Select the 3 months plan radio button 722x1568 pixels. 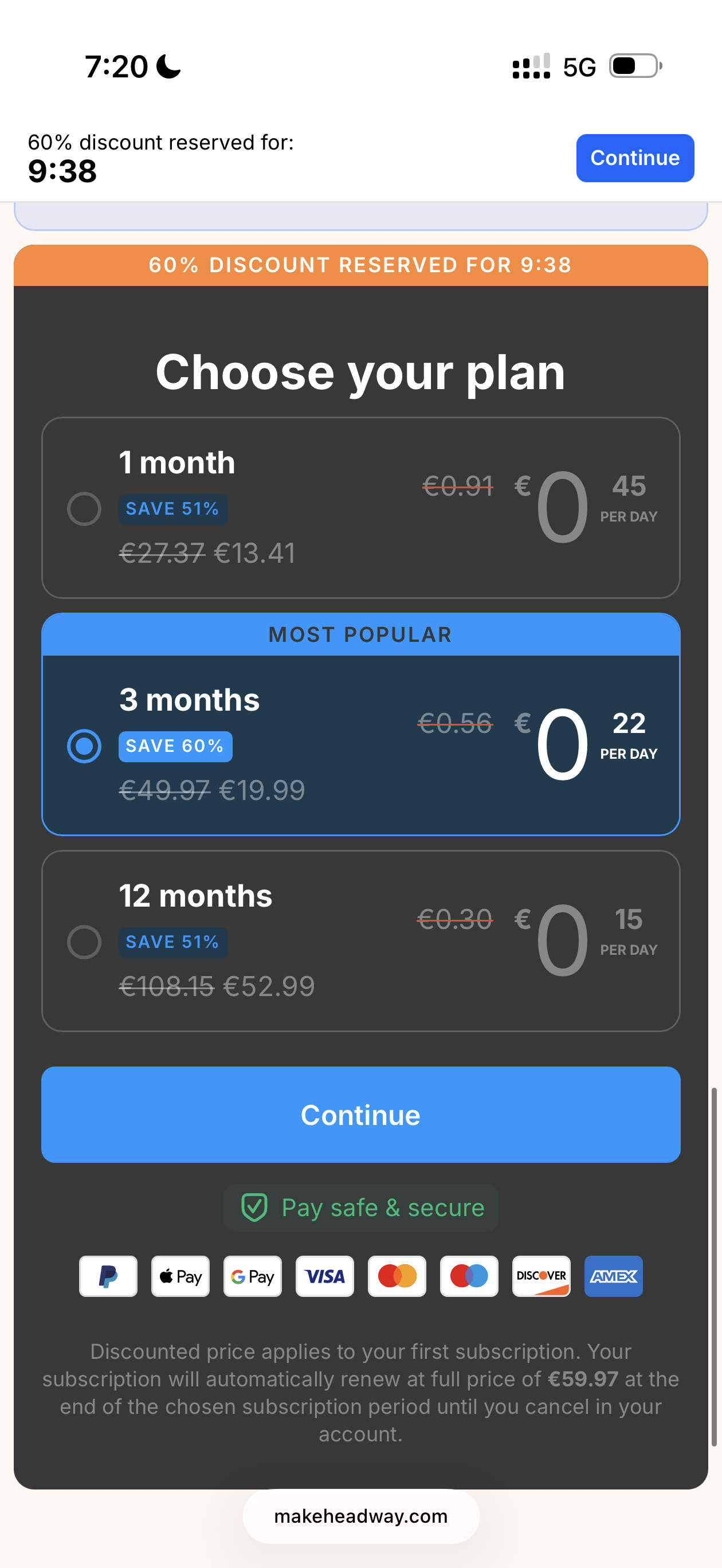click(x=84, y=746)
